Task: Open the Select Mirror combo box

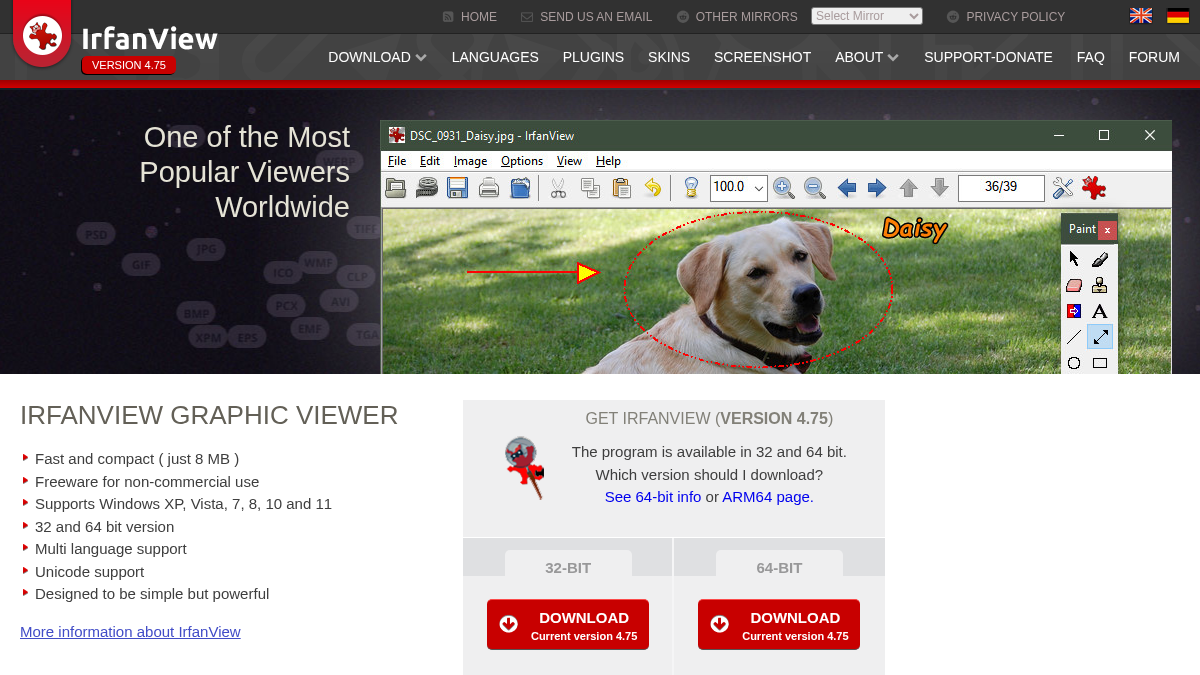Action: pyautogui.click(x=867, y=16)
